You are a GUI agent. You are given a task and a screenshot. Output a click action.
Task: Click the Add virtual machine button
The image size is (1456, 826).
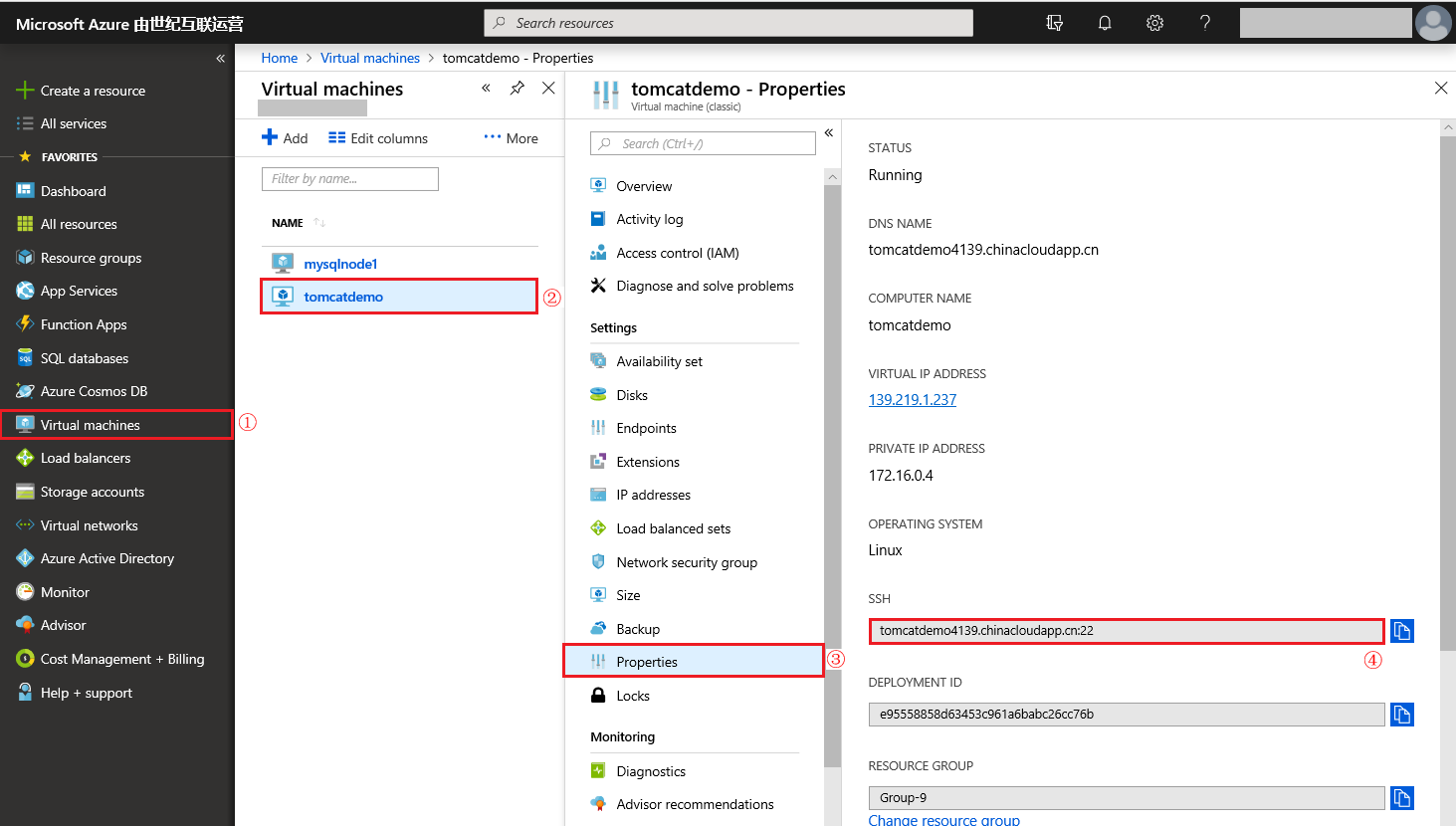(x=285, y=138)
